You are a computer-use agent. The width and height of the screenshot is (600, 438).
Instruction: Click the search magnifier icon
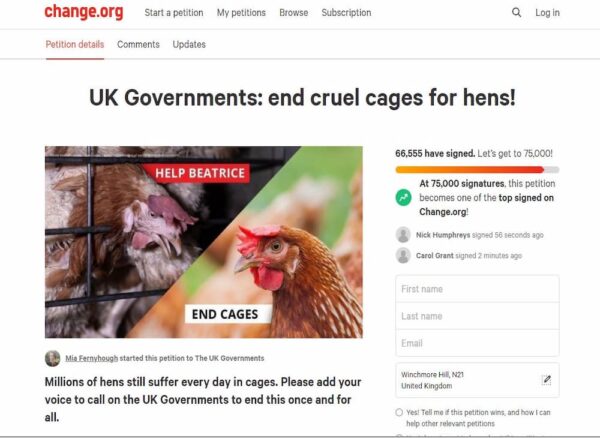tap(516, 13)
